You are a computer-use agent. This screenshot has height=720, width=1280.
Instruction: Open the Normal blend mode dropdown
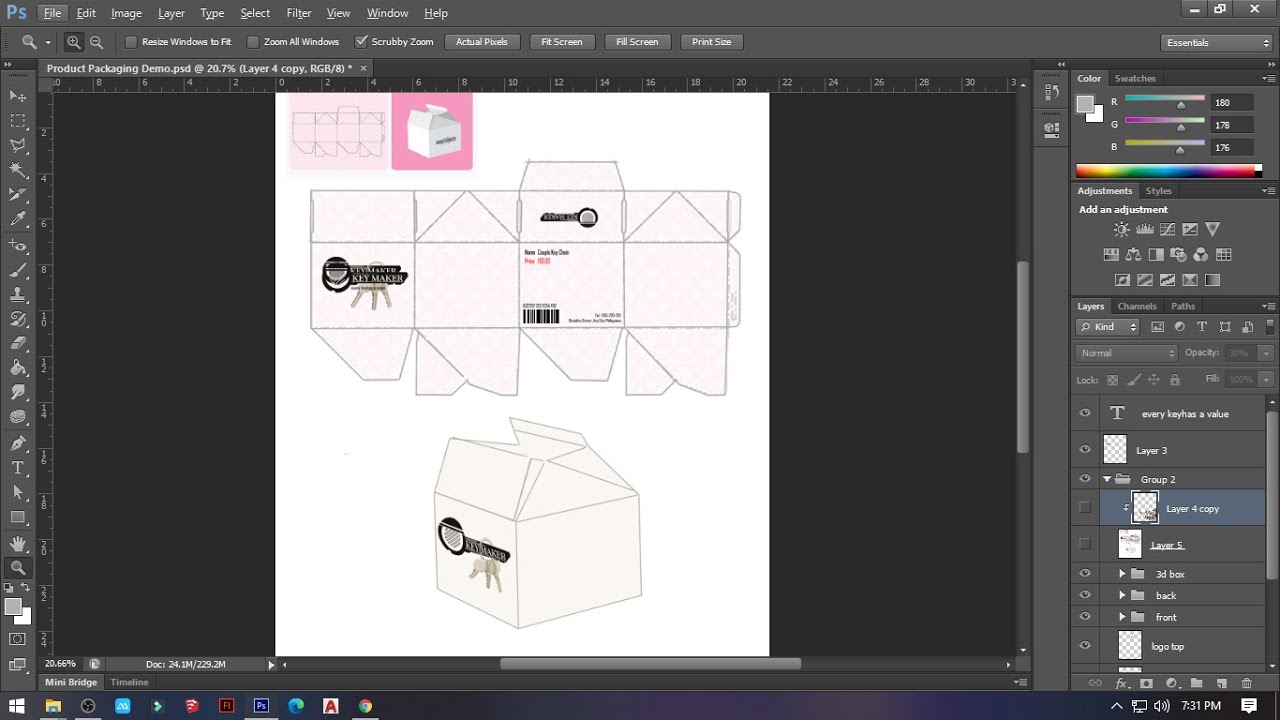pyautogui.click(x=1128, y=353)
